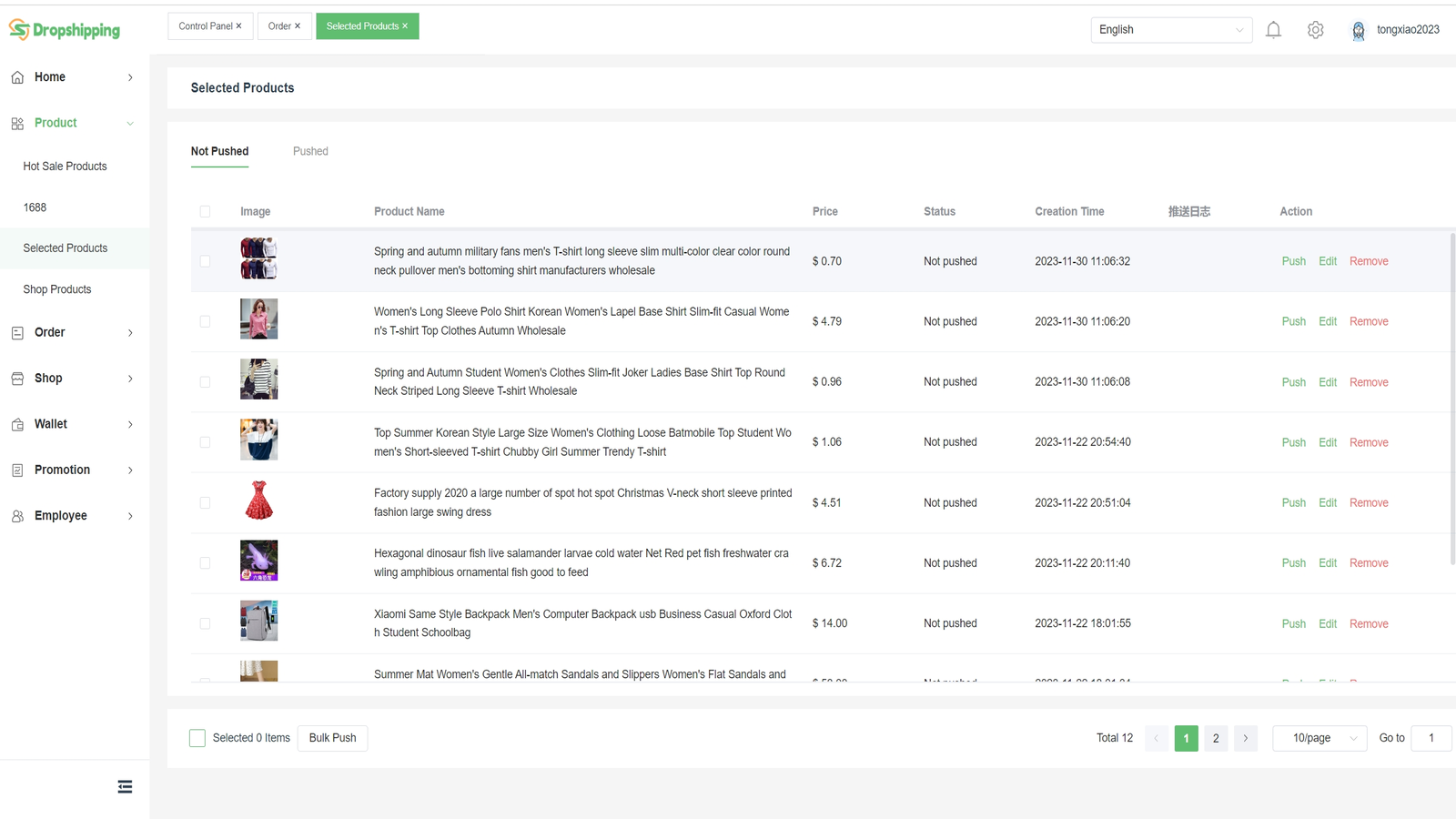Image resolution: width=1456 pixels, height=819 pixels.
Task: Click inside the Go to page input field
Action: [x=1431, y=738]
